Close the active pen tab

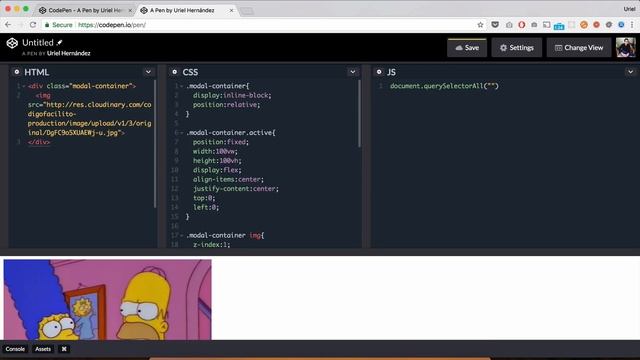(x=231, y=10)
